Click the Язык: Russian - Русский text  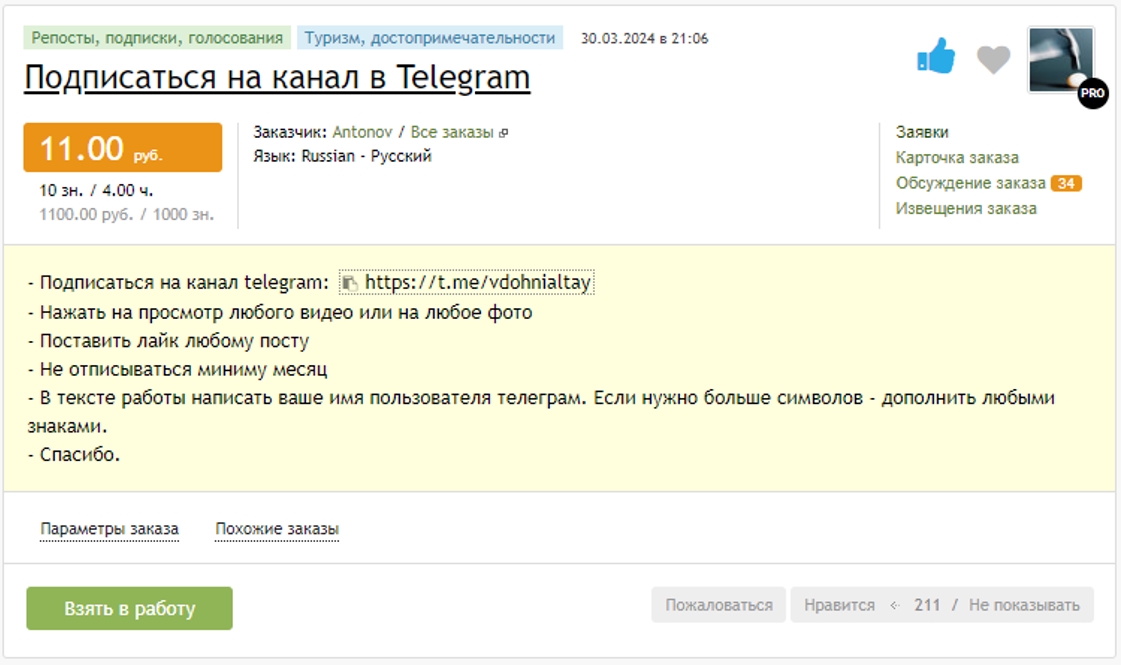(342, 156)
